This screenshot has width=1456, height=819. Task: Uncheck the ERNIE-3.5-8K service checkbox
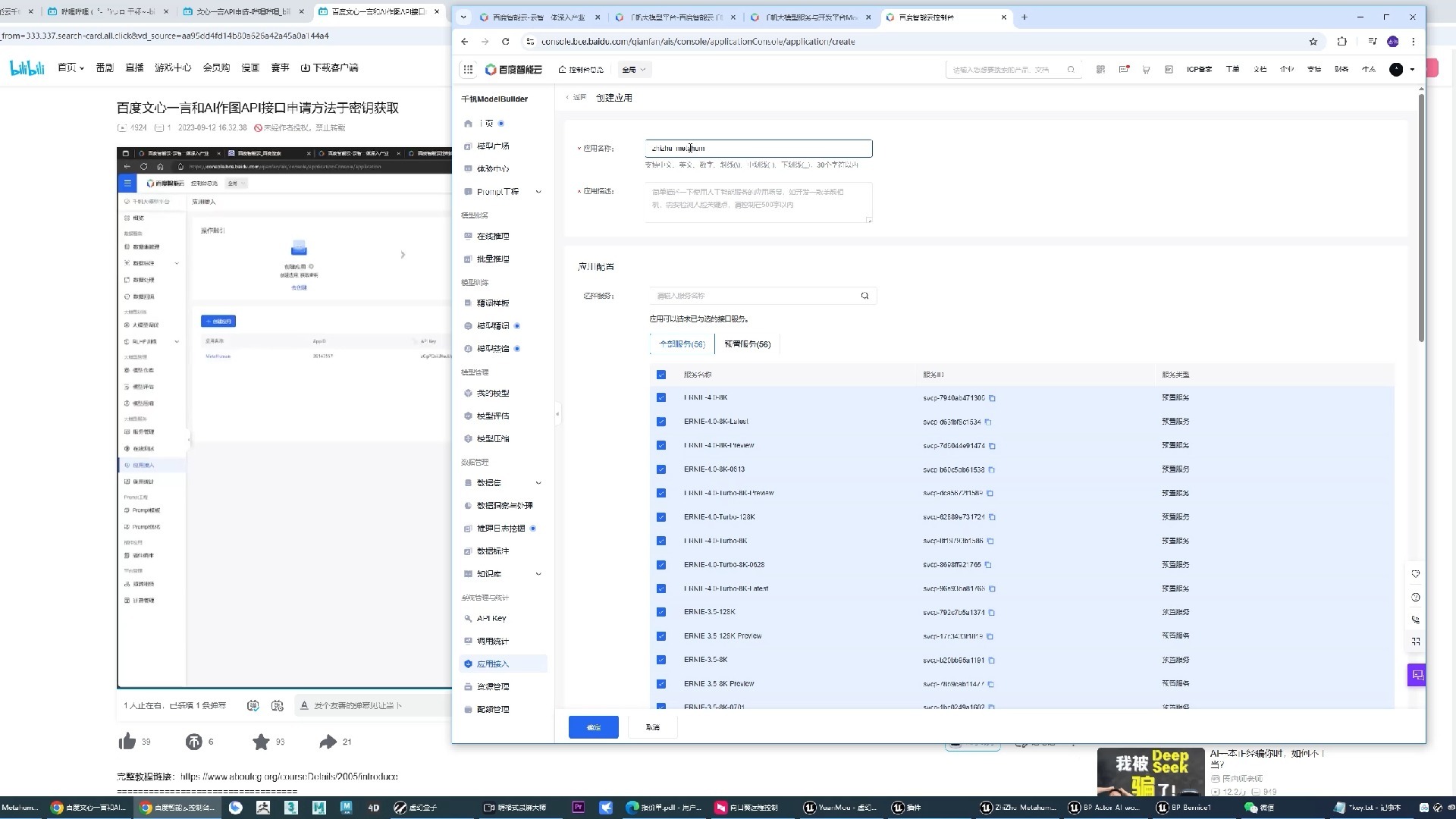click(661, 660)
